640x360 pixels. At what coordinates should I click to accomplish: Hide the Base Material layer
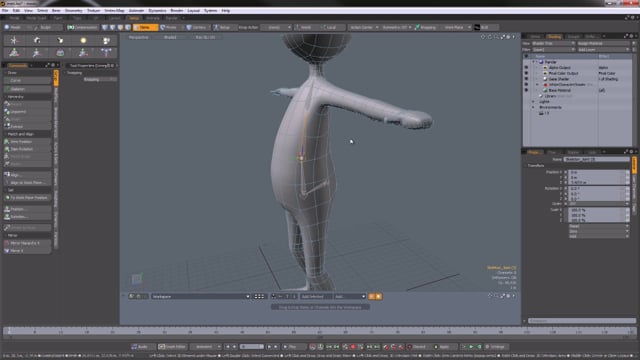click(526, 90)
